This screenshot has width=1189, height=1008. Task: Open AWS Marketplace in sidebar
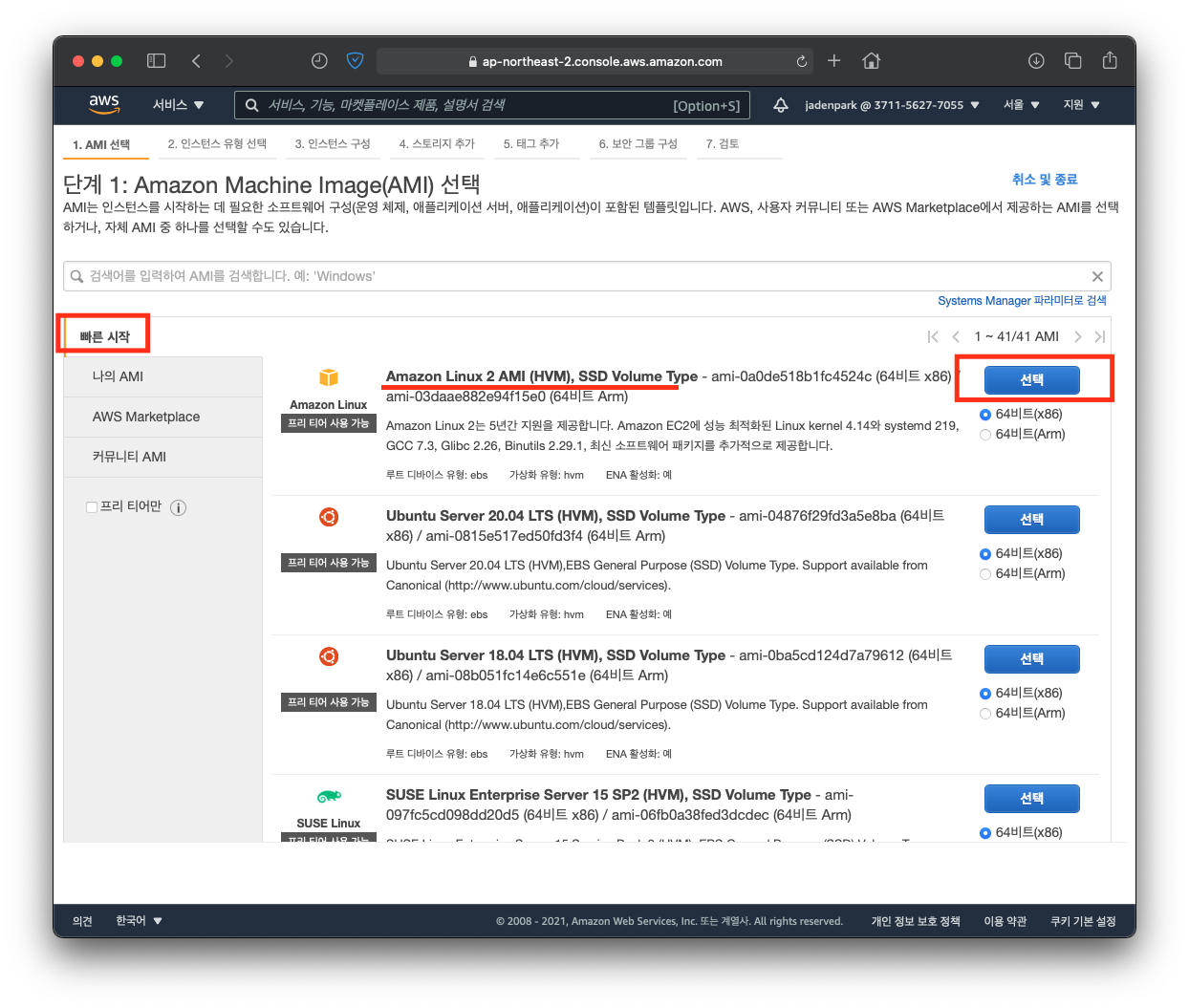click(x=163, y=417)
